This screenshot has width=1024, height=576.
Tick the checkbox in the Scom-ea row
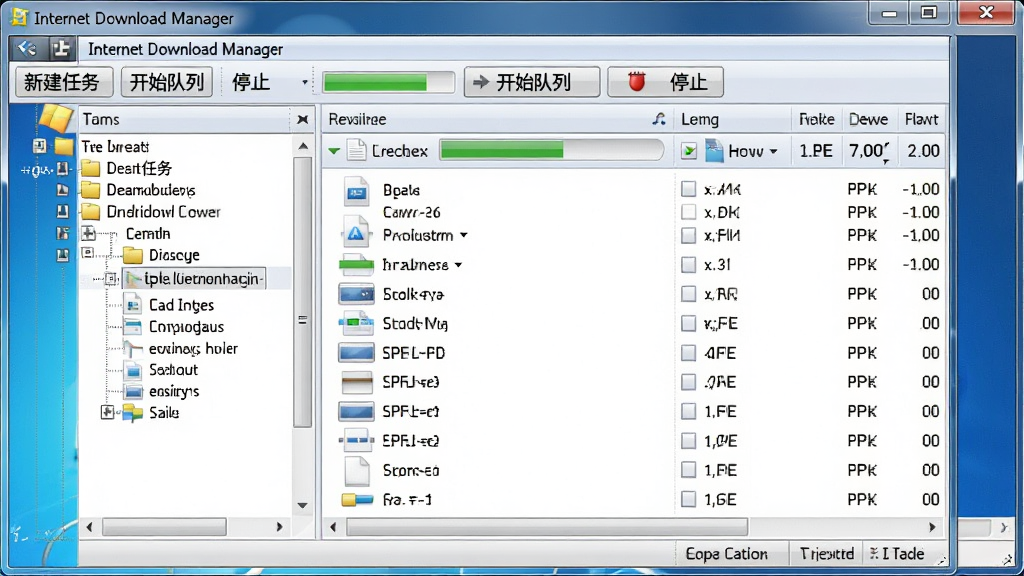(x=688, y=470)
